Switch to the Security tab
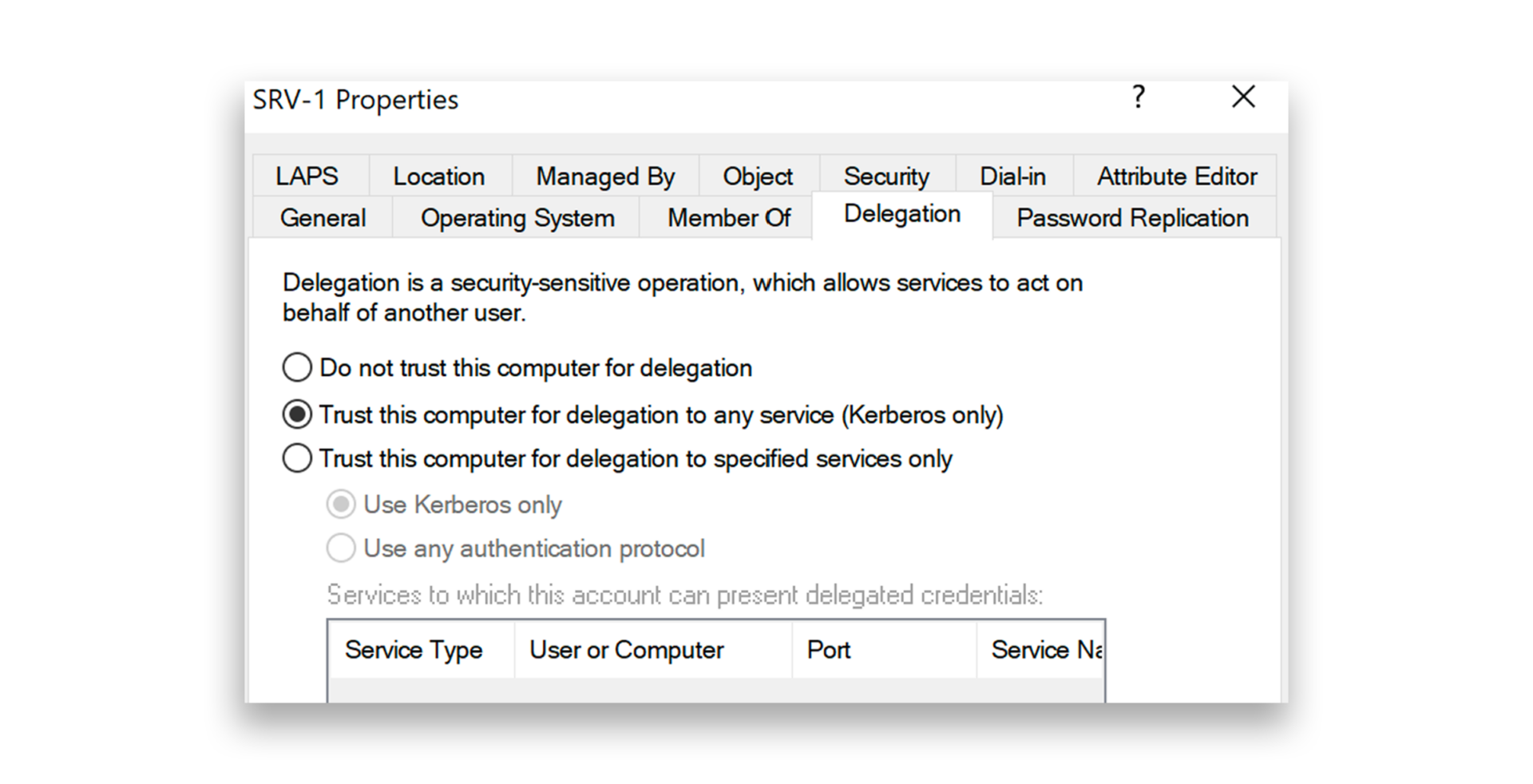 point(886,176)
